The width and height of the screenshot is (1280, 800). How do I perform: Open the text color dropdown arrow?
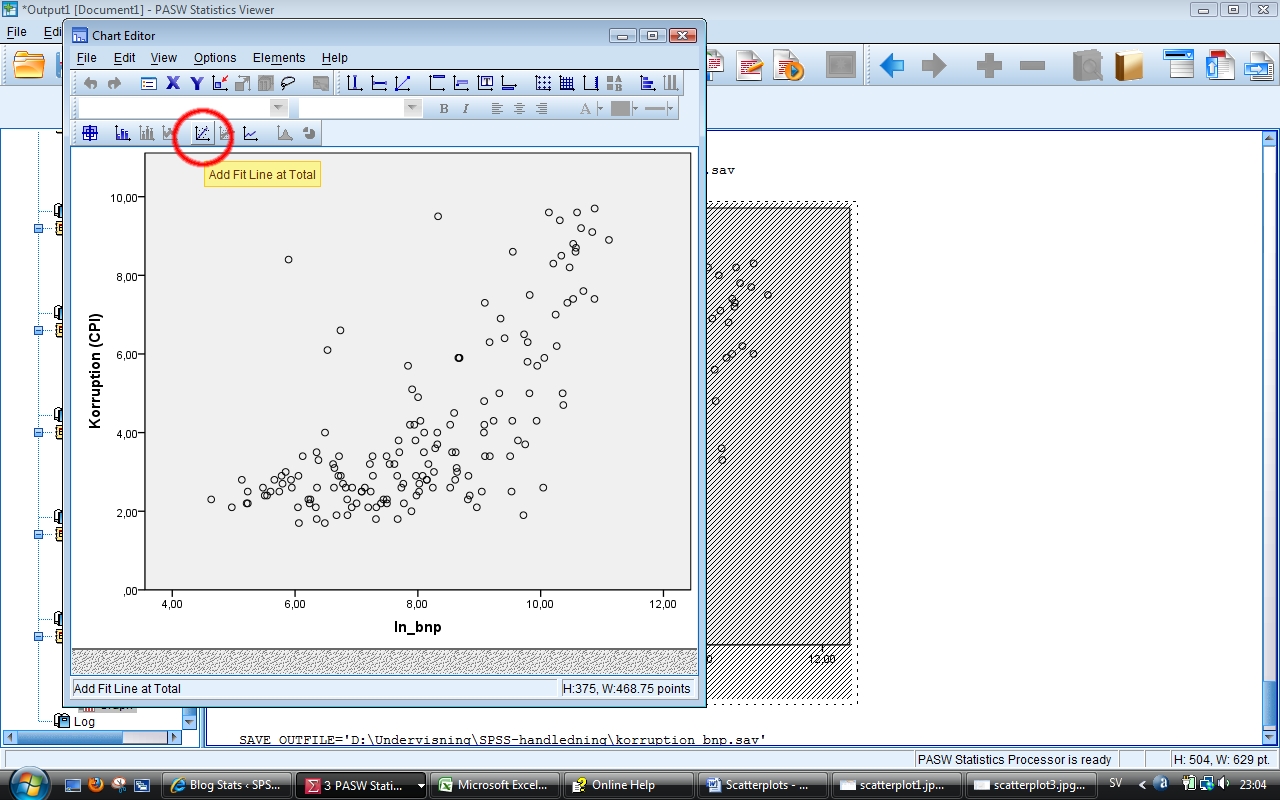tap(598, 108)
